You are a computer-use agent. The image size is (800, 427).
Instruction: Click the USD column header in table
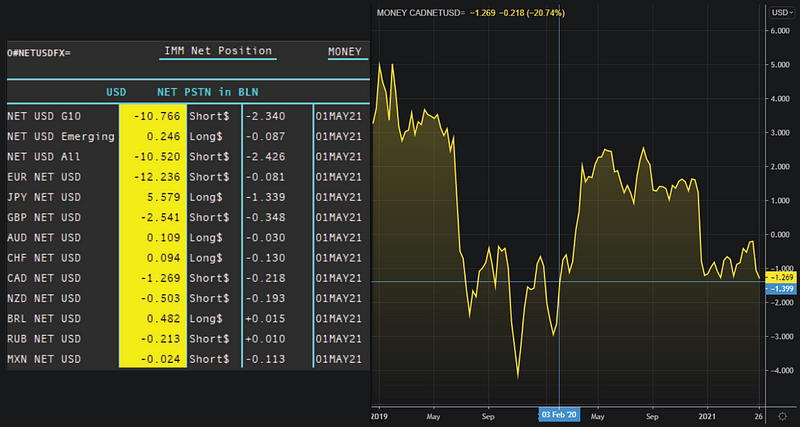click(x=116, y=92)
